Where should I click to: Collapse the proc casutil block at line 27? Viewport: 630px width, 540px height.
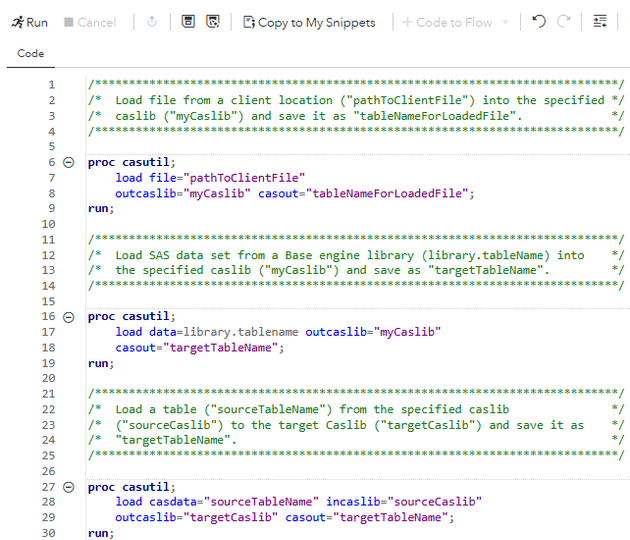pos(69,487)
